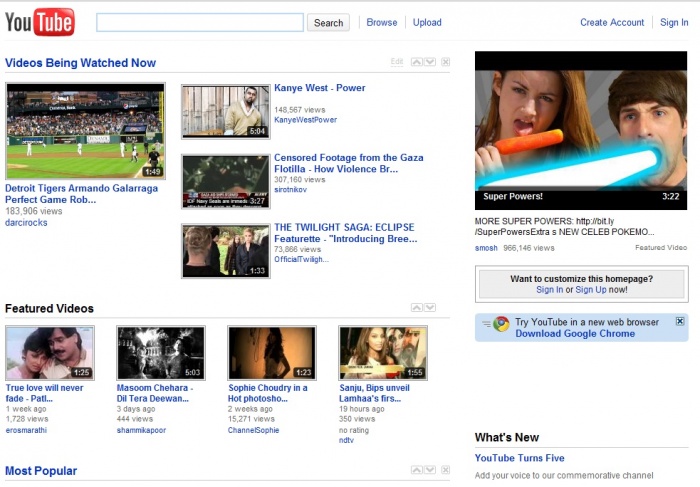Play Masoom Chehara video thumbnail
This screenshot has height=487, width=700.
coord(161,353)
